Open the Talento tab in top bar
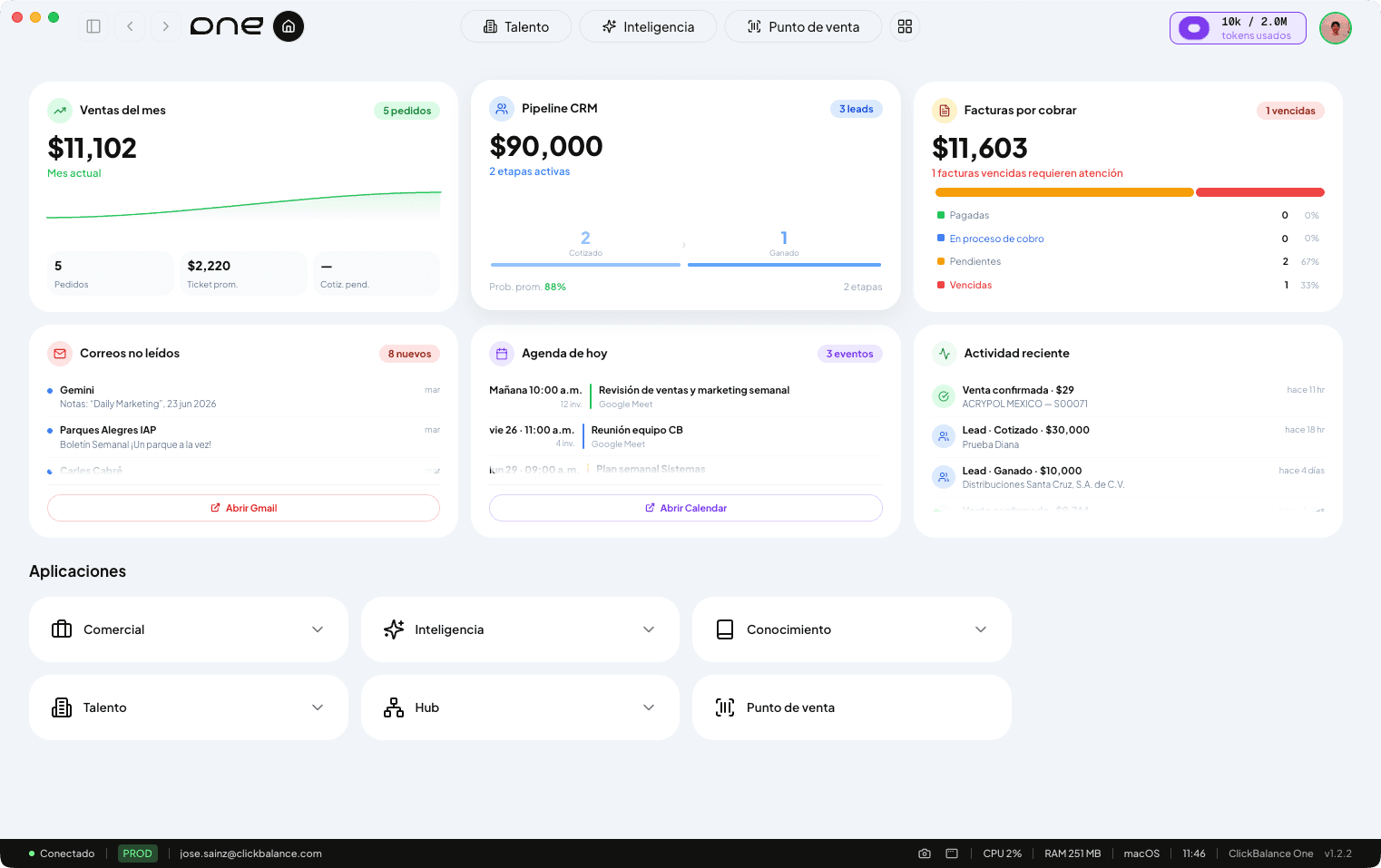The image size is (1381, 868). tap(516, 26)
